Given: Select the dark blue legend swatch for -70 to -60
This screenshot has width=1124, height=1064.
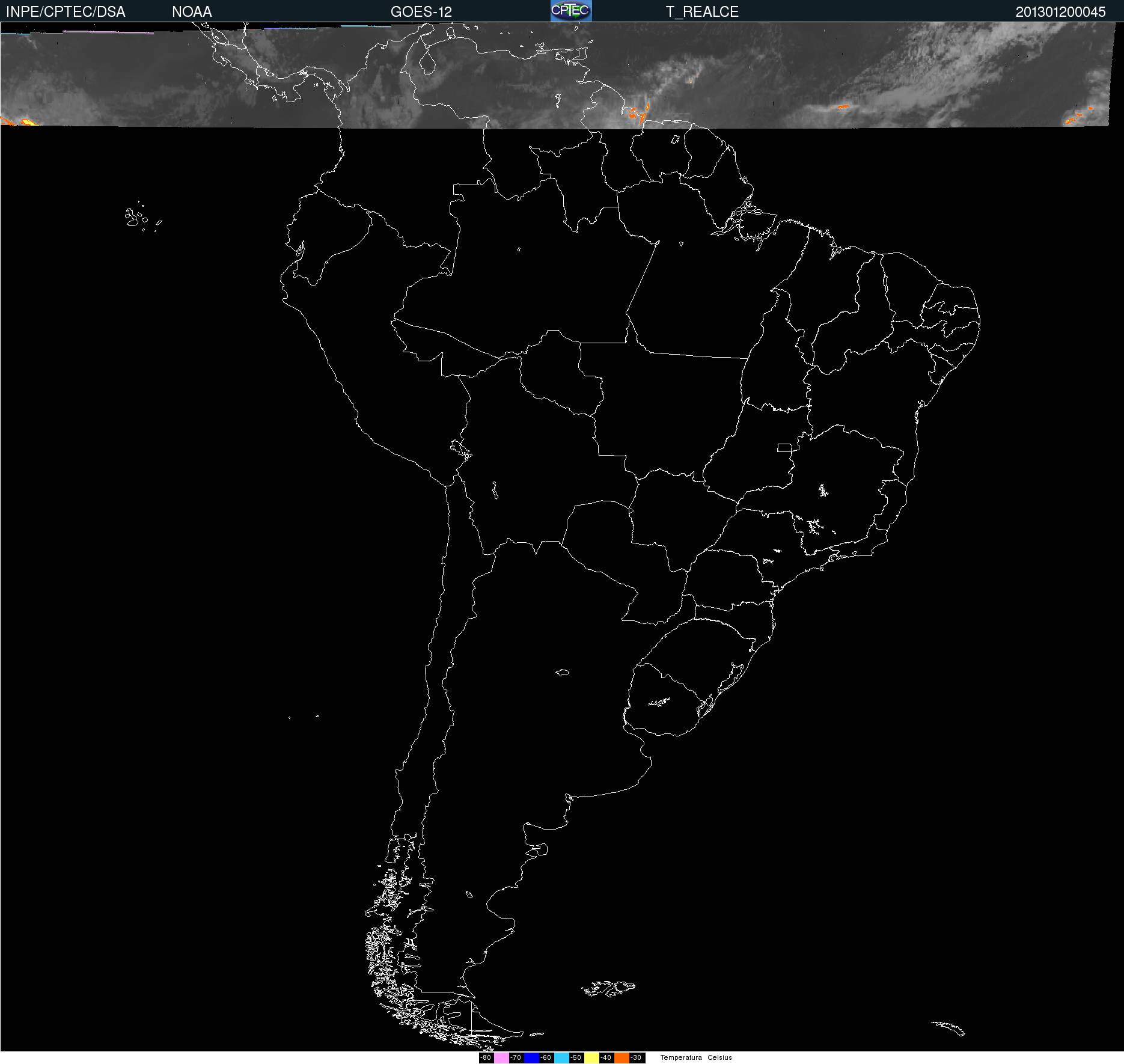Looking at the screenshot, I should point(531,1057).
